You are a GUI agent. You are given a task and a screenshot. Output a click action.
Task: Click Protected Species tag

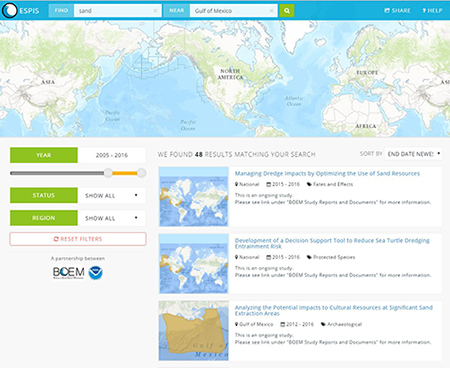pos(331,257)
